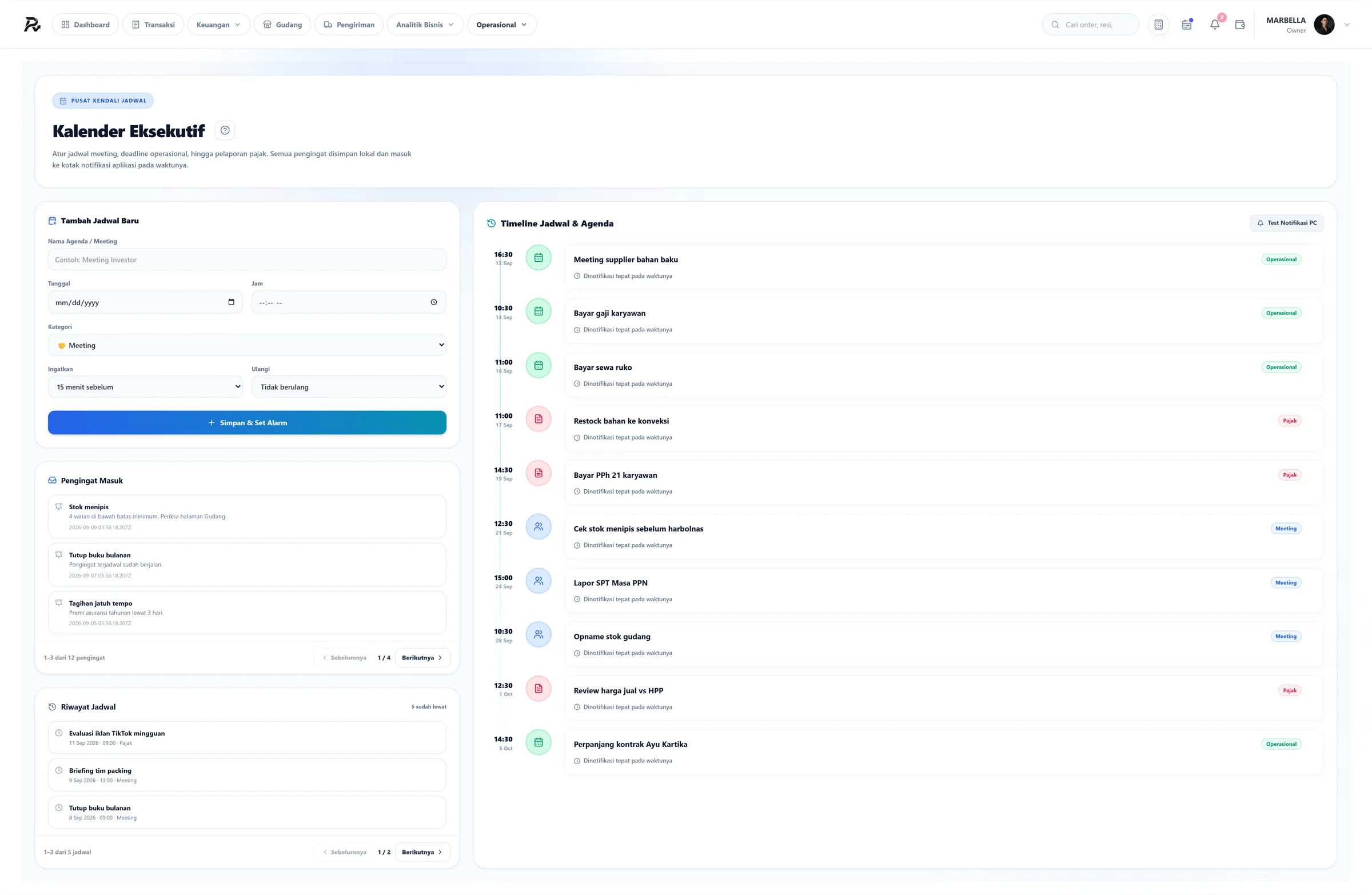Open the Ulangi dropdown set to Tidak berulang

point(349,387)
